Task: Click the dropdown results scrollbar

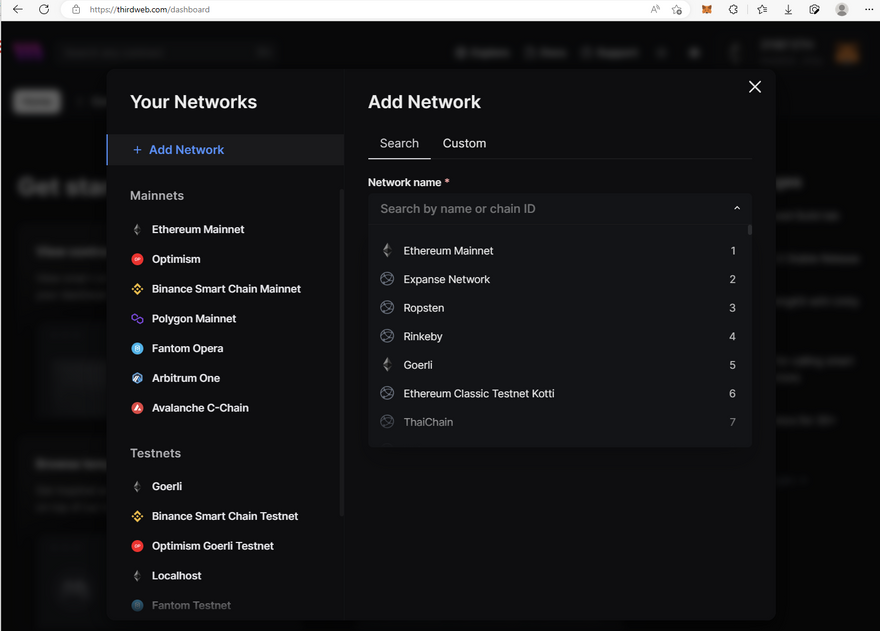Action: point(750,230)
